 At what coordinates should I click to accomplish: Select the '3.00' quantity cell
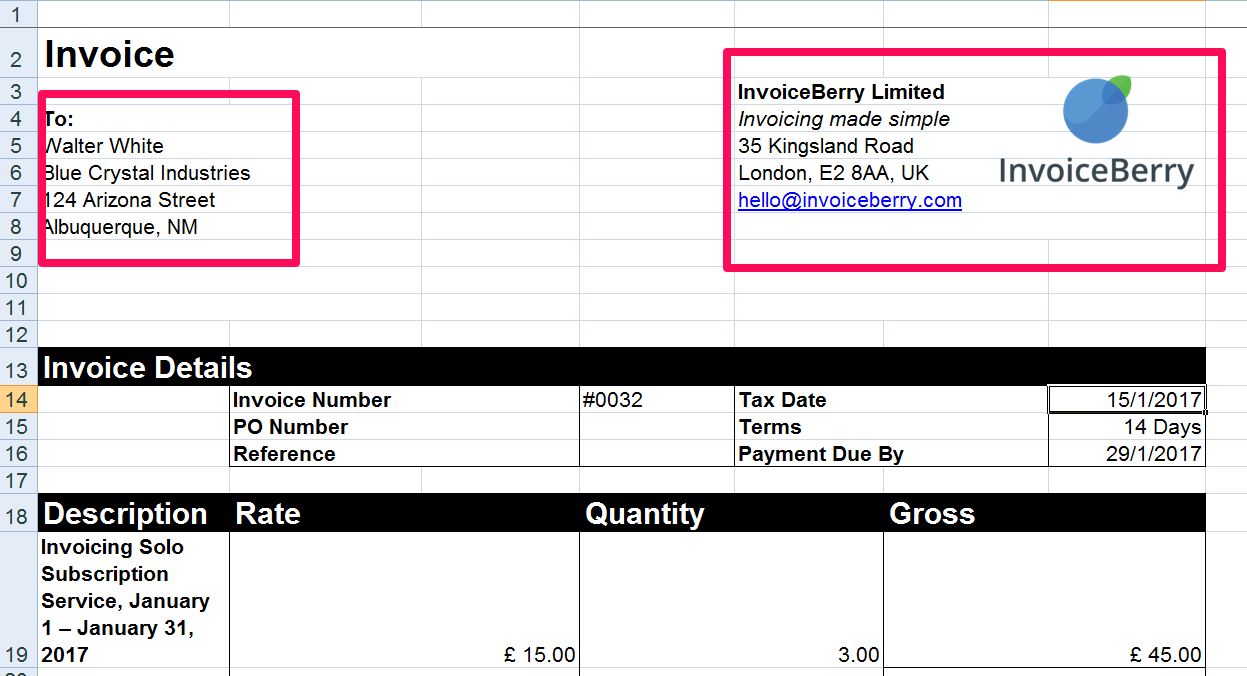(731, 600)
